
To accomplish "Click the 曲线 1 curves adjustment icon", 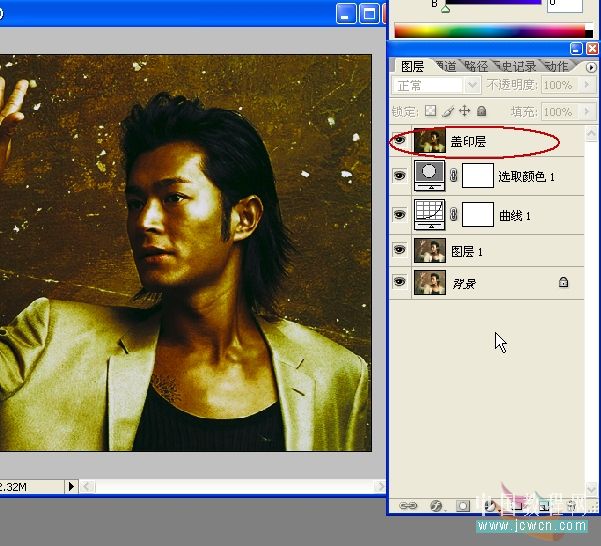I will click(x=430, y=215).
